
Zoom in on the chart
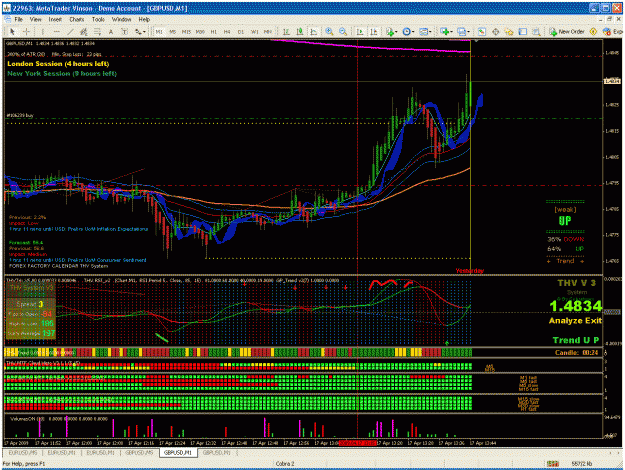point(329,32)
